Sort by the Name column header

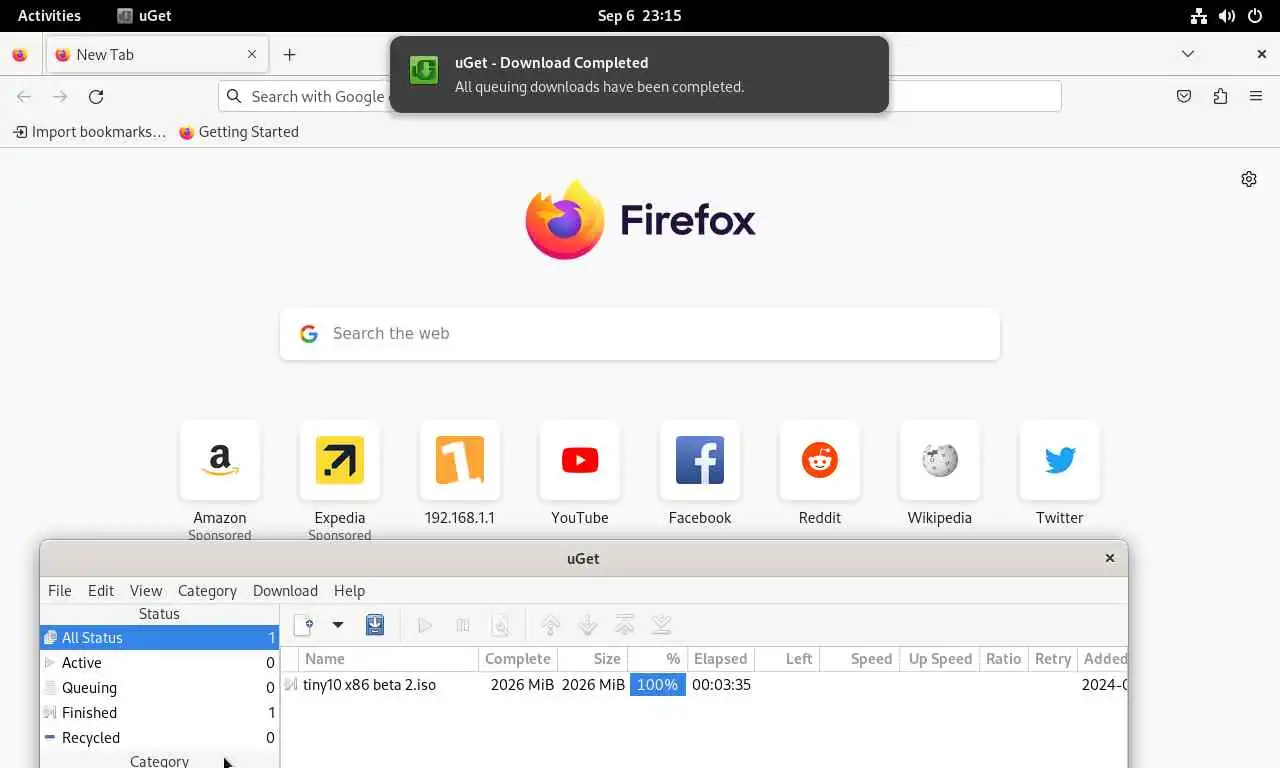[389, 659]
